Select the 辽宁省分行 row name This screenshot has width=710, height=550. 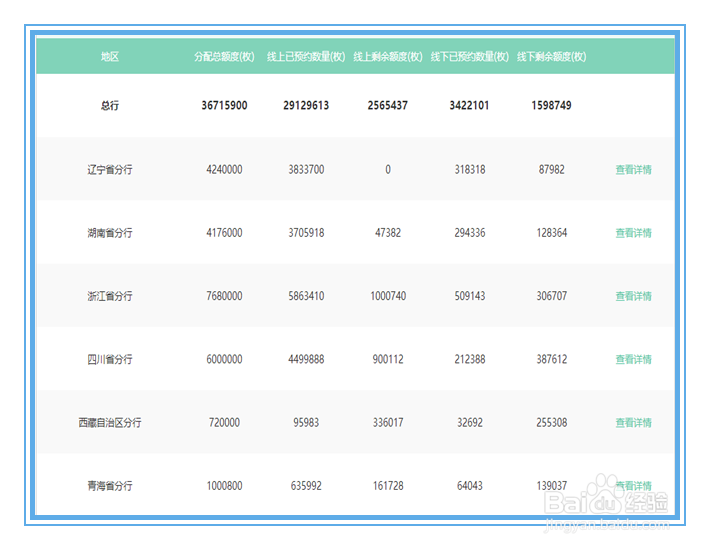(x=110, y=170)
